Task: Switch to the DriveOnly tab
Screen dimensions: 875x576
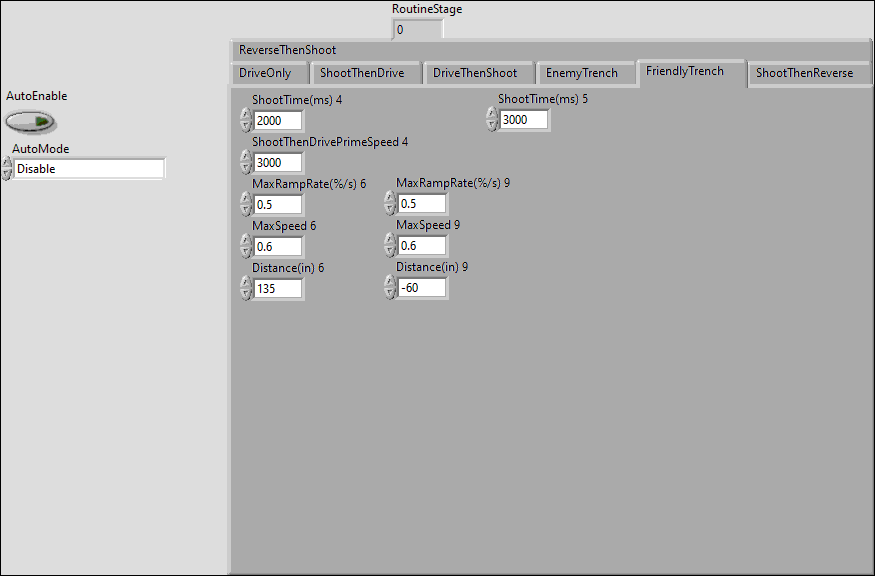Action: click(265, 73)
